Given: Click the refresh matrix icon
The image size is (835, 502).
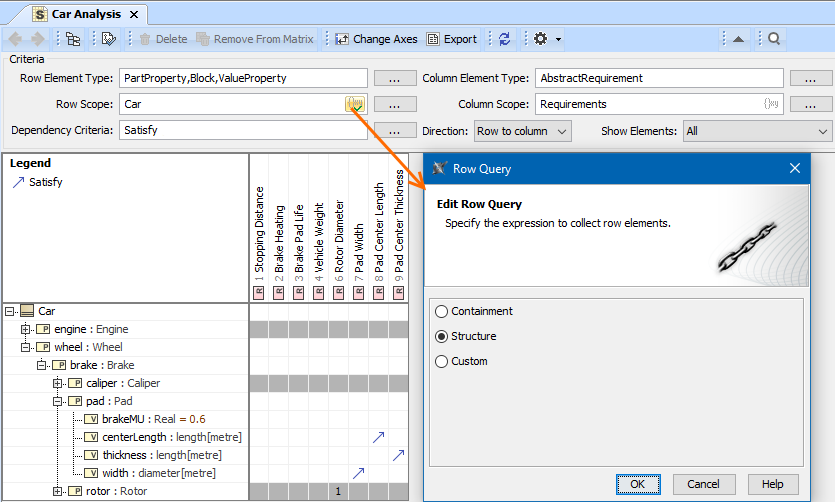Looking at the screenshot, I should (x=505, y=39).
